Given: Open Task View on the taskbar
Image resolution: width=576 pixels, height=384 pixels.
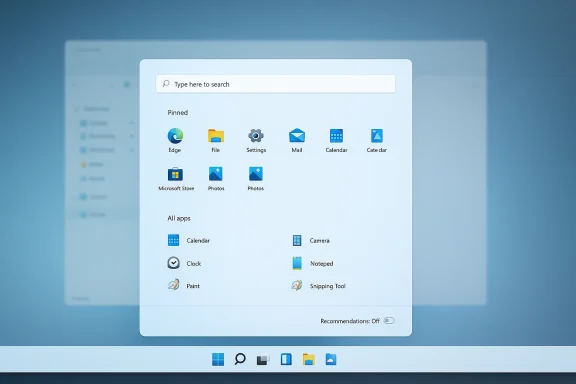Looking at the screenshot, I should [263, 359].
